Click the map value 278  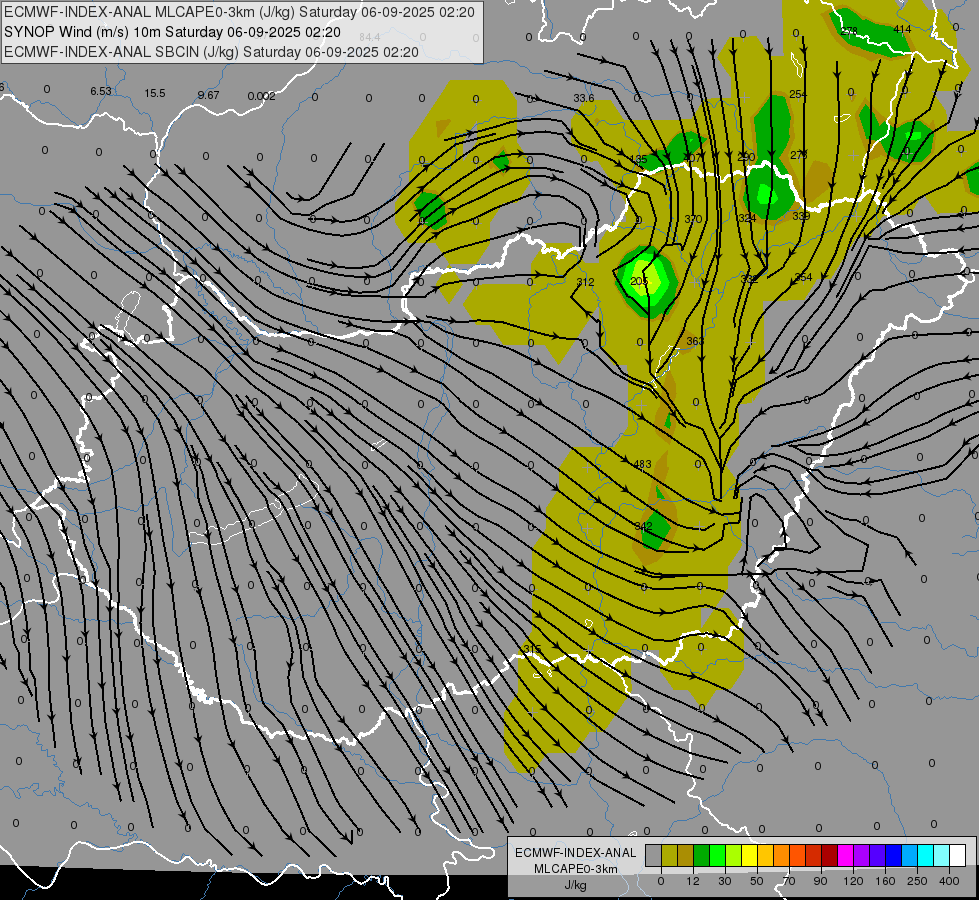[x=849, y=31]
